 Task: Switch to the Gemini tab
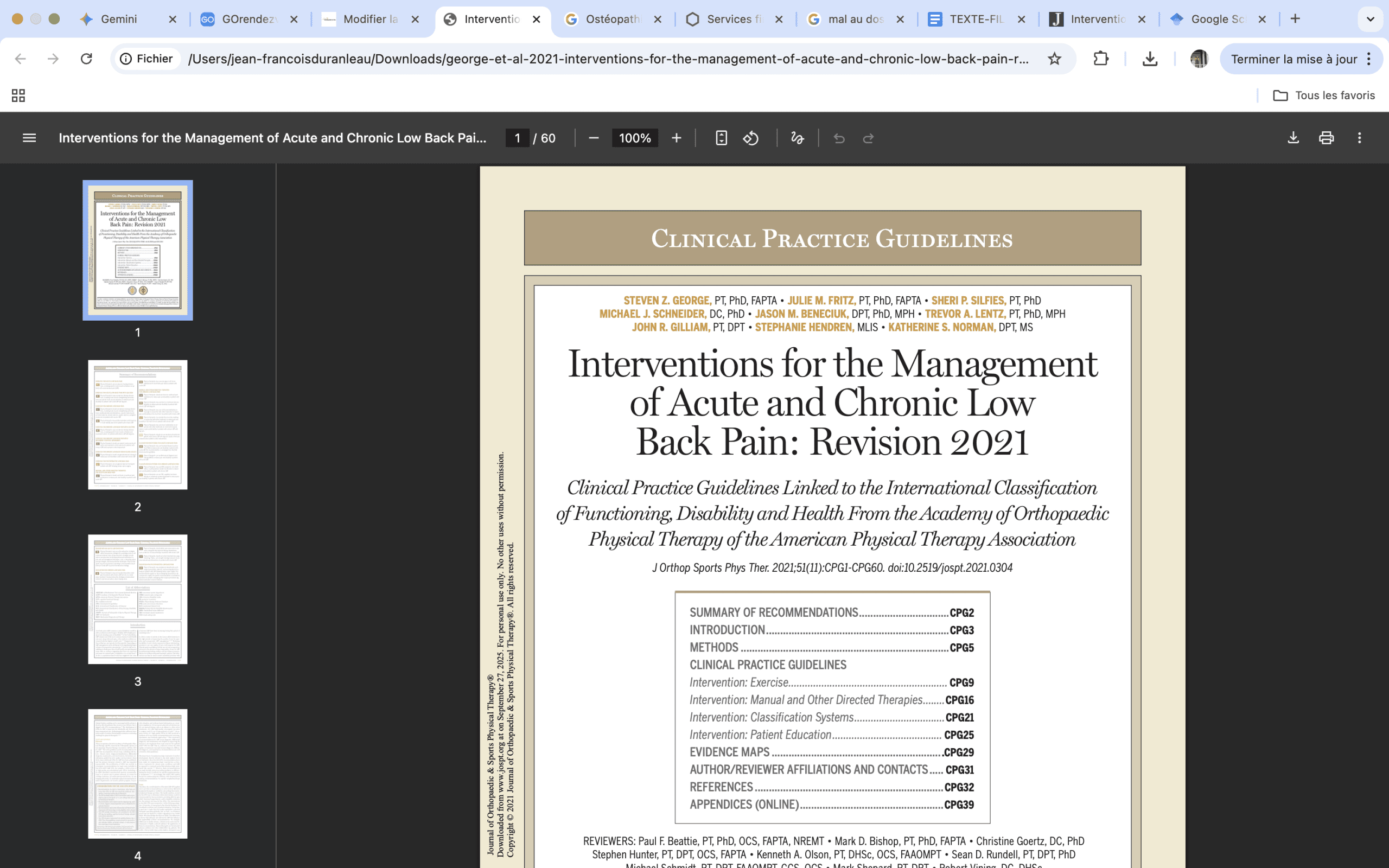pyautogui.click(x=118, y=19)
